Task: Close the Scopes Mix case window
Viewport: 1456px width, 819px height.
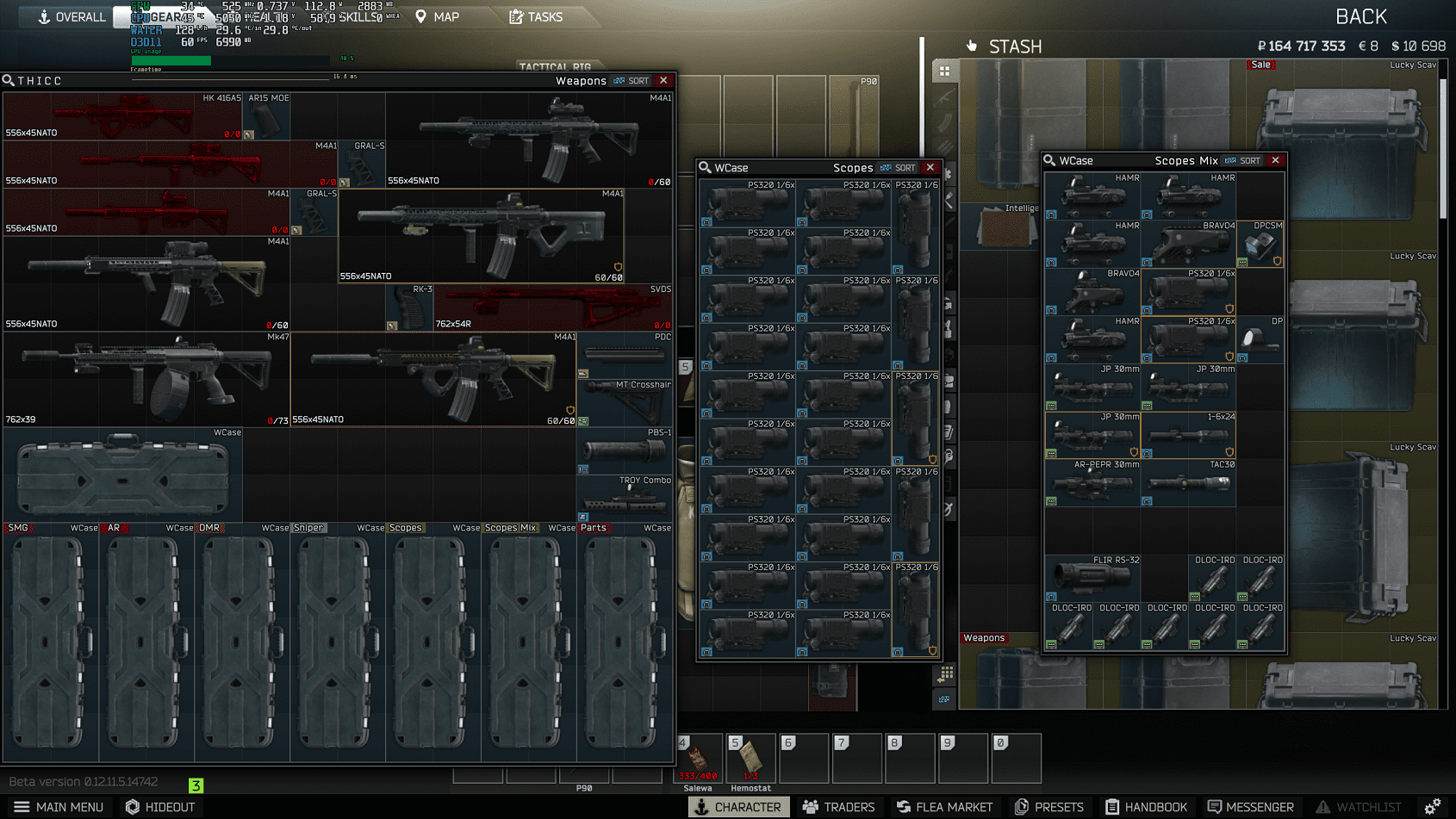Action: [x=1276, y=161]
